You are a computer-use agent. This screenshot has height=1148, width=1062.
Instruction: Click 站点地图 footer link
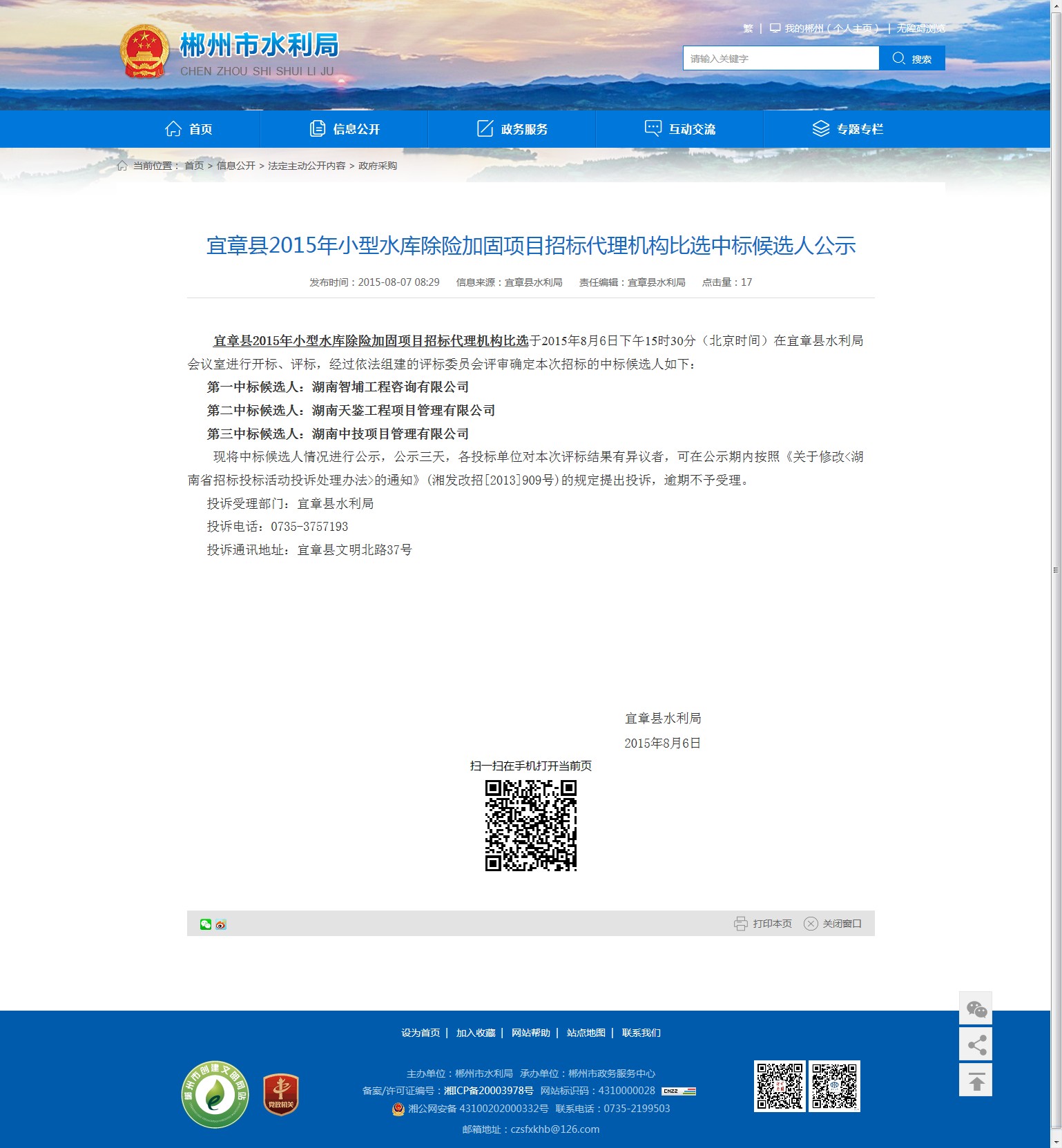(586, 1033)
